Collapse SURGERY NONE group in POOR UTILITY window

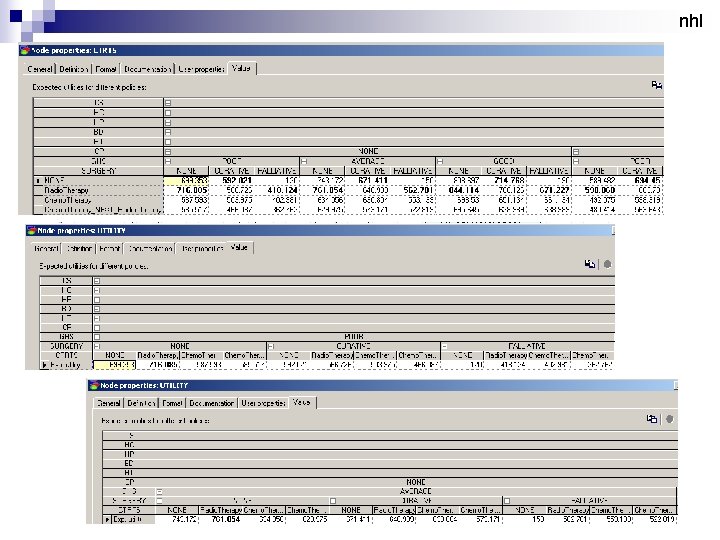pyautogui.click(x=97, y=346)
